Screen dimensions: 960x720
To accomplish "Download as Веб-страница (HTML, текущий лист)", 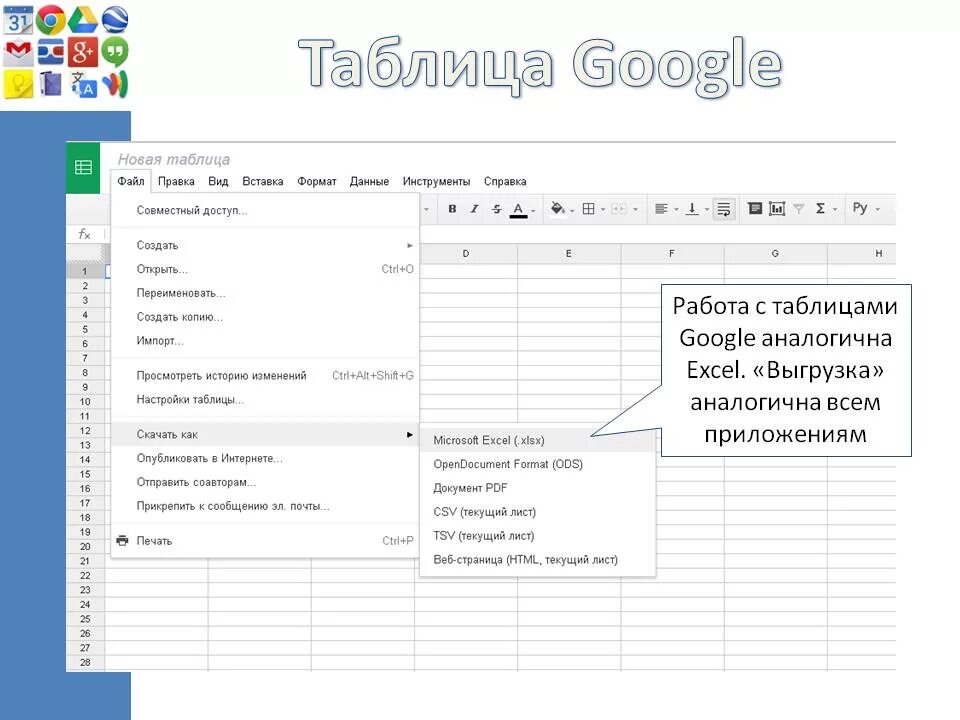I will point(538,560).
